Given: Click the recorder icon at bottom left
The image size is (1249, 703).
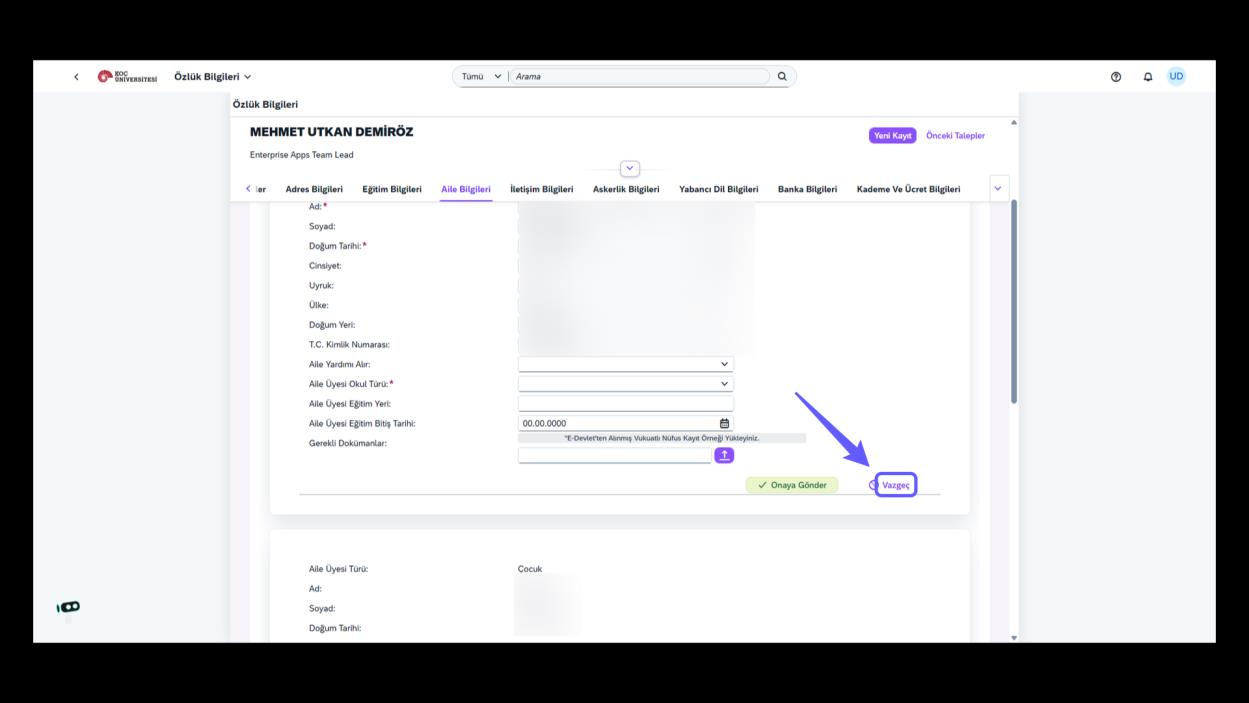Looking at the screenshot, I should point(69,606).
